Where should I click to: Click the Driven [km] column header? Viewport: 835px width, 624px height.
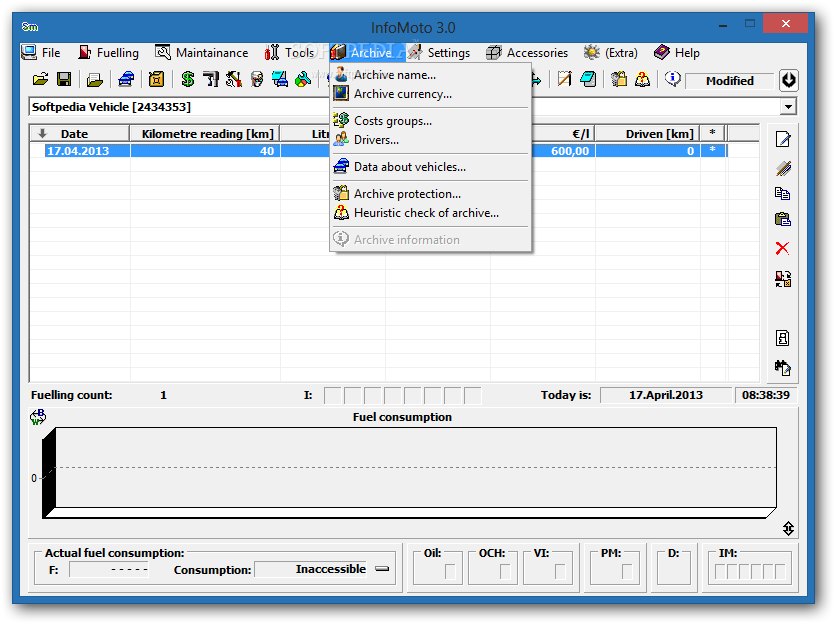(648, 134)
